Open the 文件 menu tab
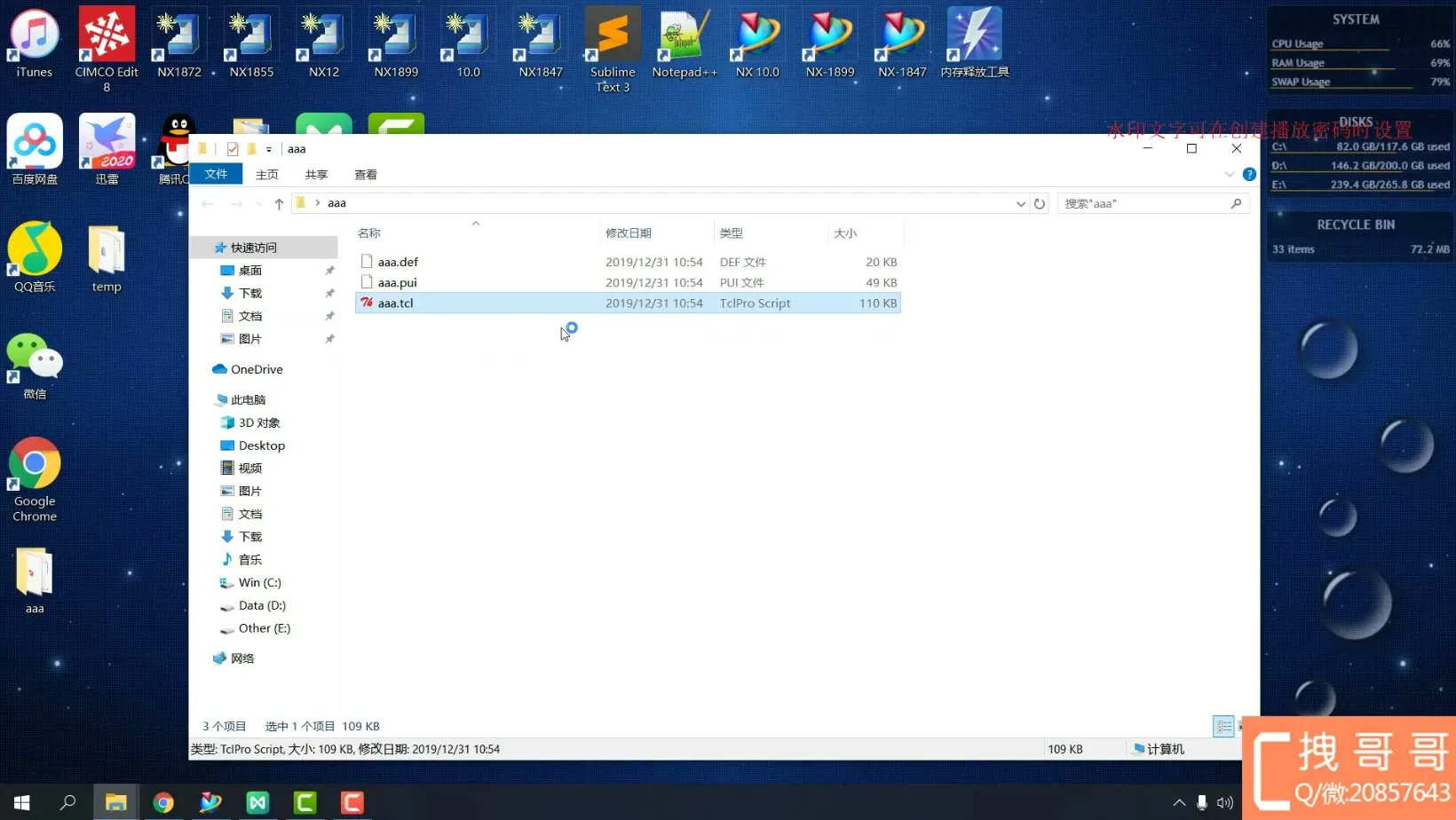Viewport: 1456px width, 820px height. coord(216,175)
